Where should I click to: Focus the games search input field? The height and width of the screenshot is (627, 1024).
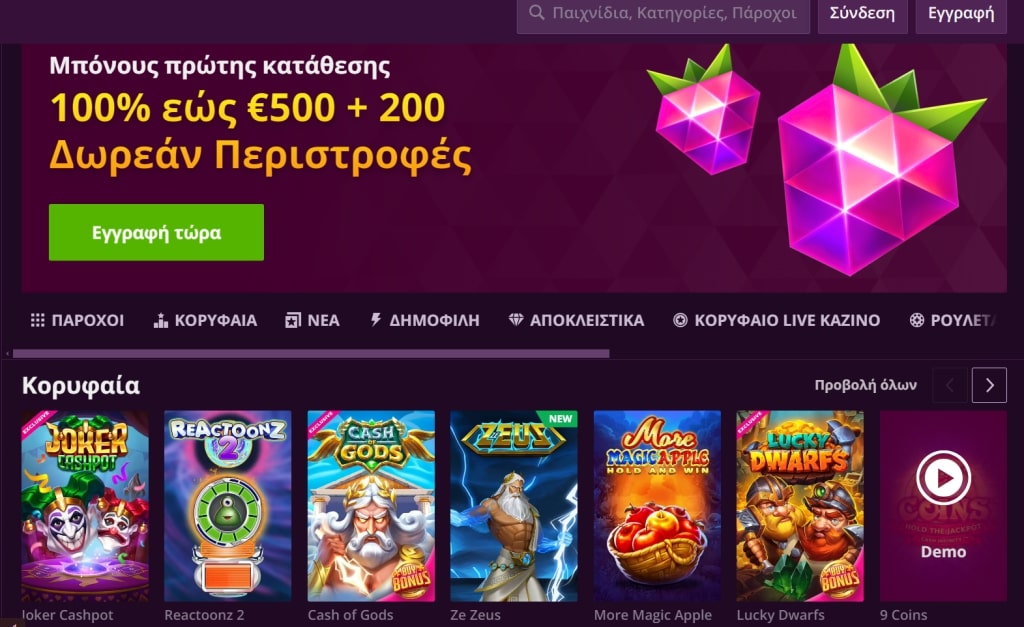pos(663,13)
